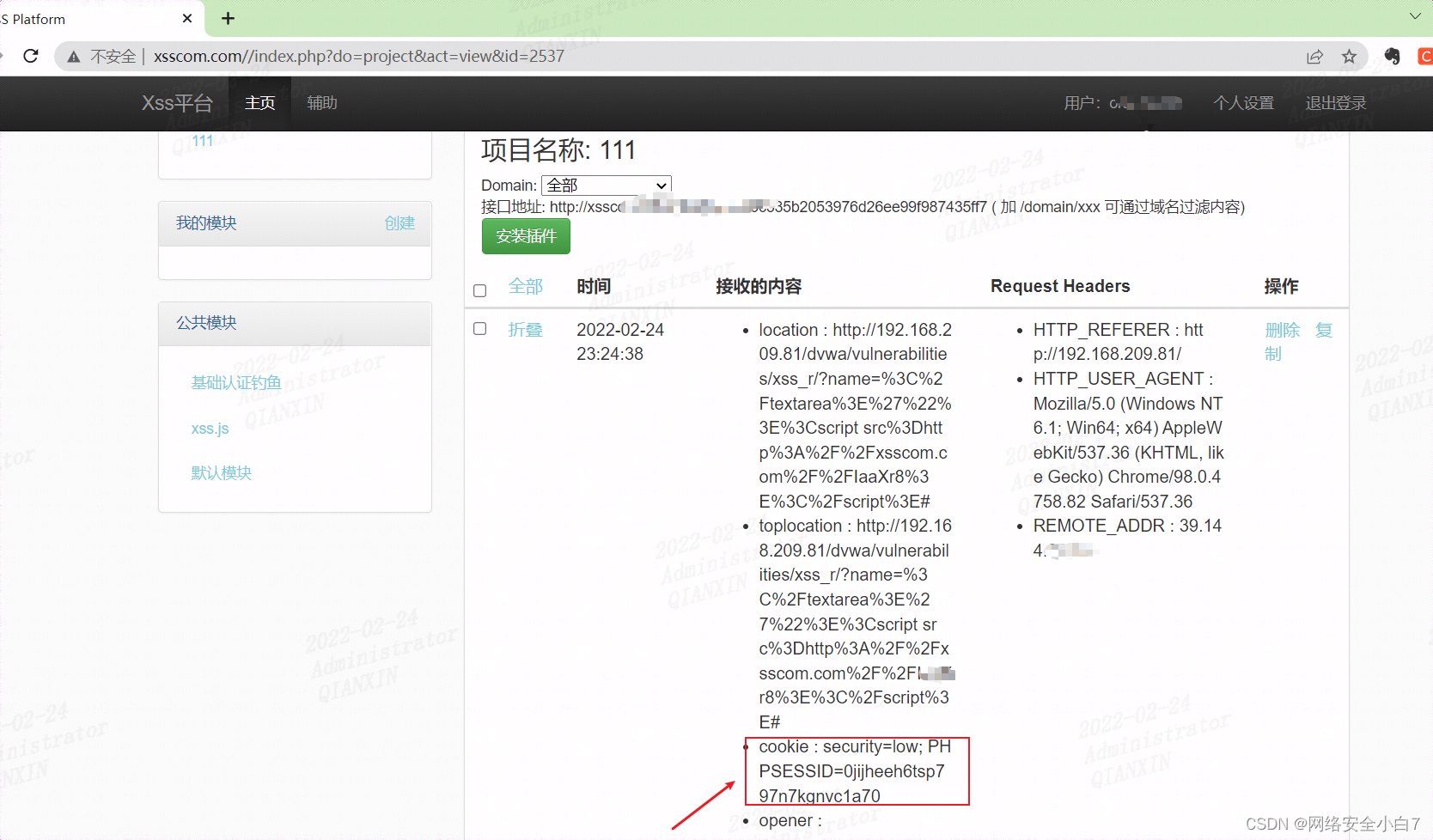This screenshot has width=1433, height=840.
Task: Click the location entry in received content
Action: tap(855, 416)
